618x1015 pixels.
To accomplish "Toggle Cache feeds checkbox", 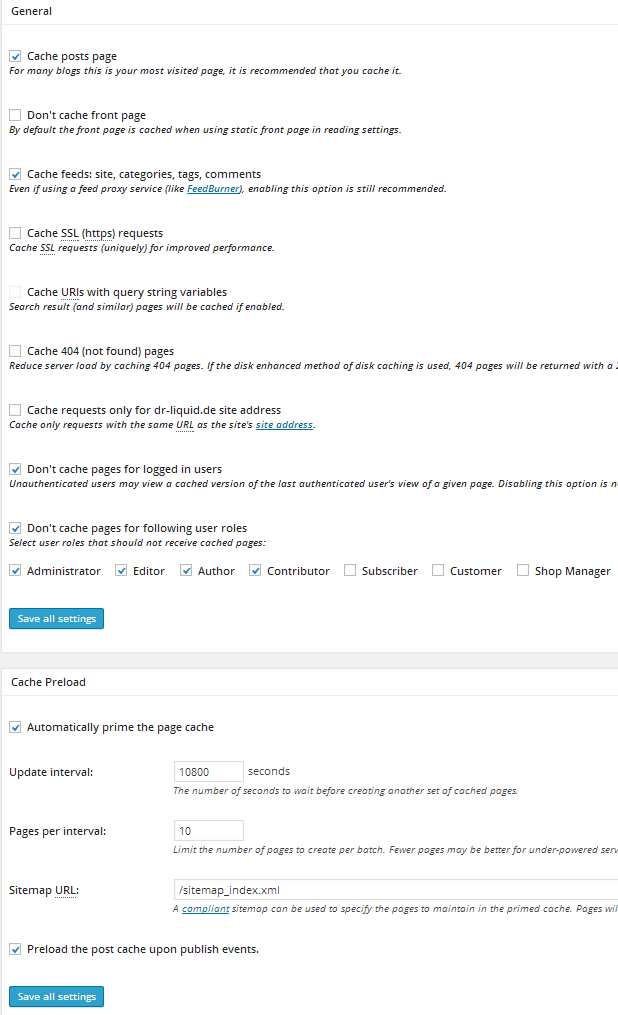I will coord(15,174).
